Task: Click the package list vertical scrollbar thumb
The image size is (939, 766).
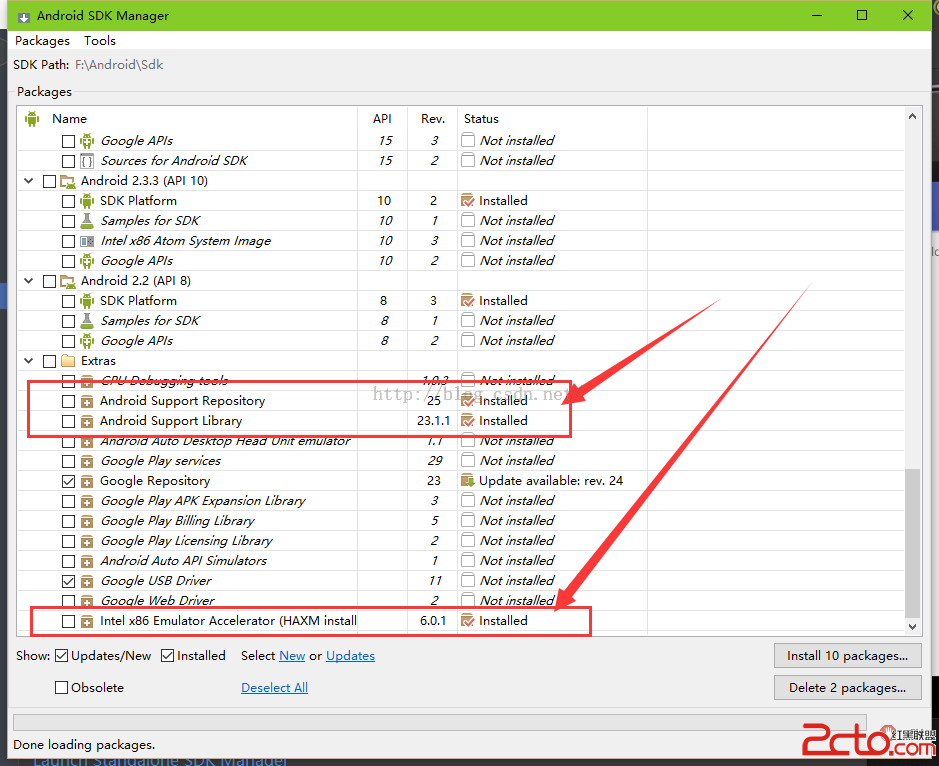Action: tap(912, 543)
